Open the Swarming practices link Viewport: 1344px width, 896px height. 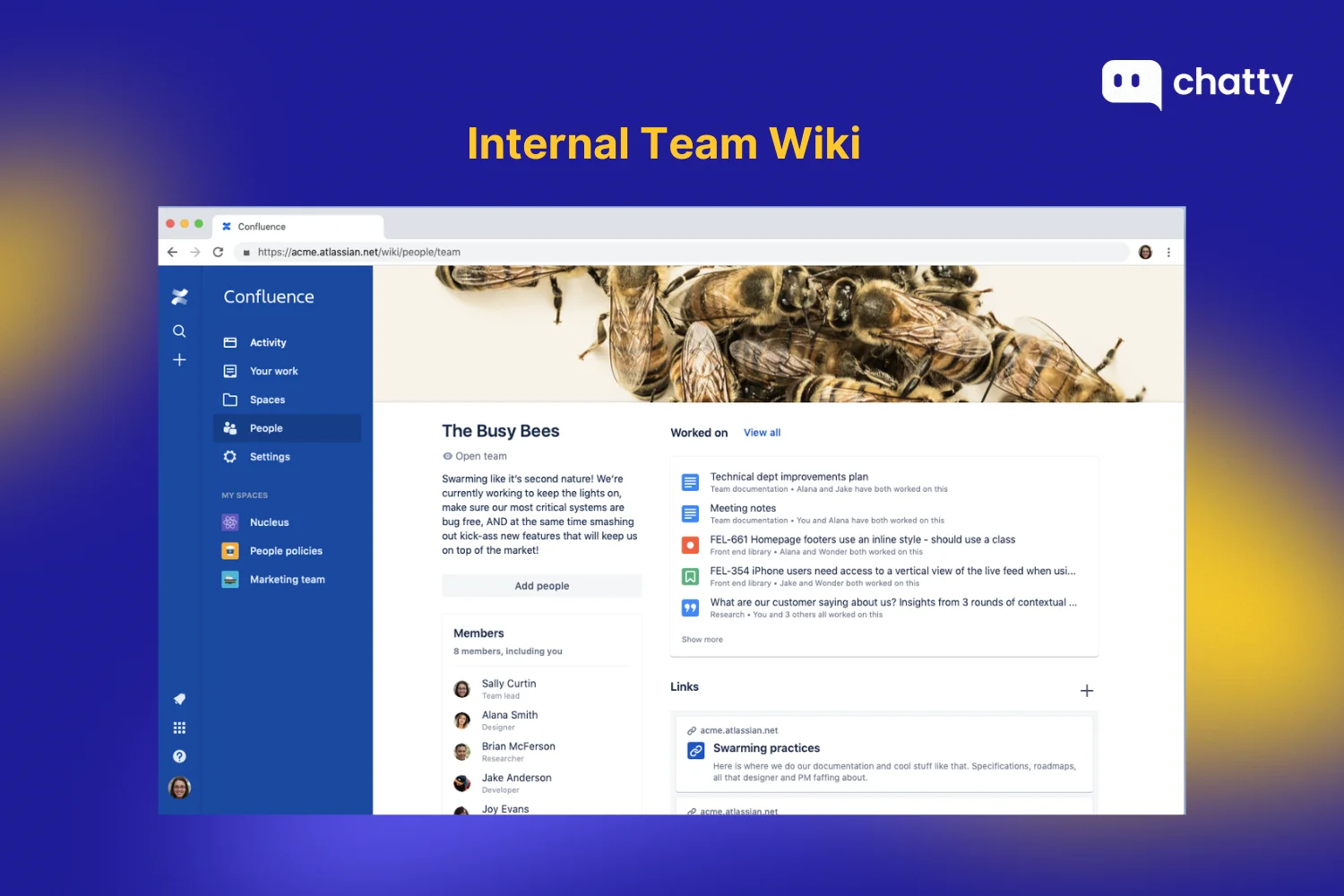coord(766,748)
